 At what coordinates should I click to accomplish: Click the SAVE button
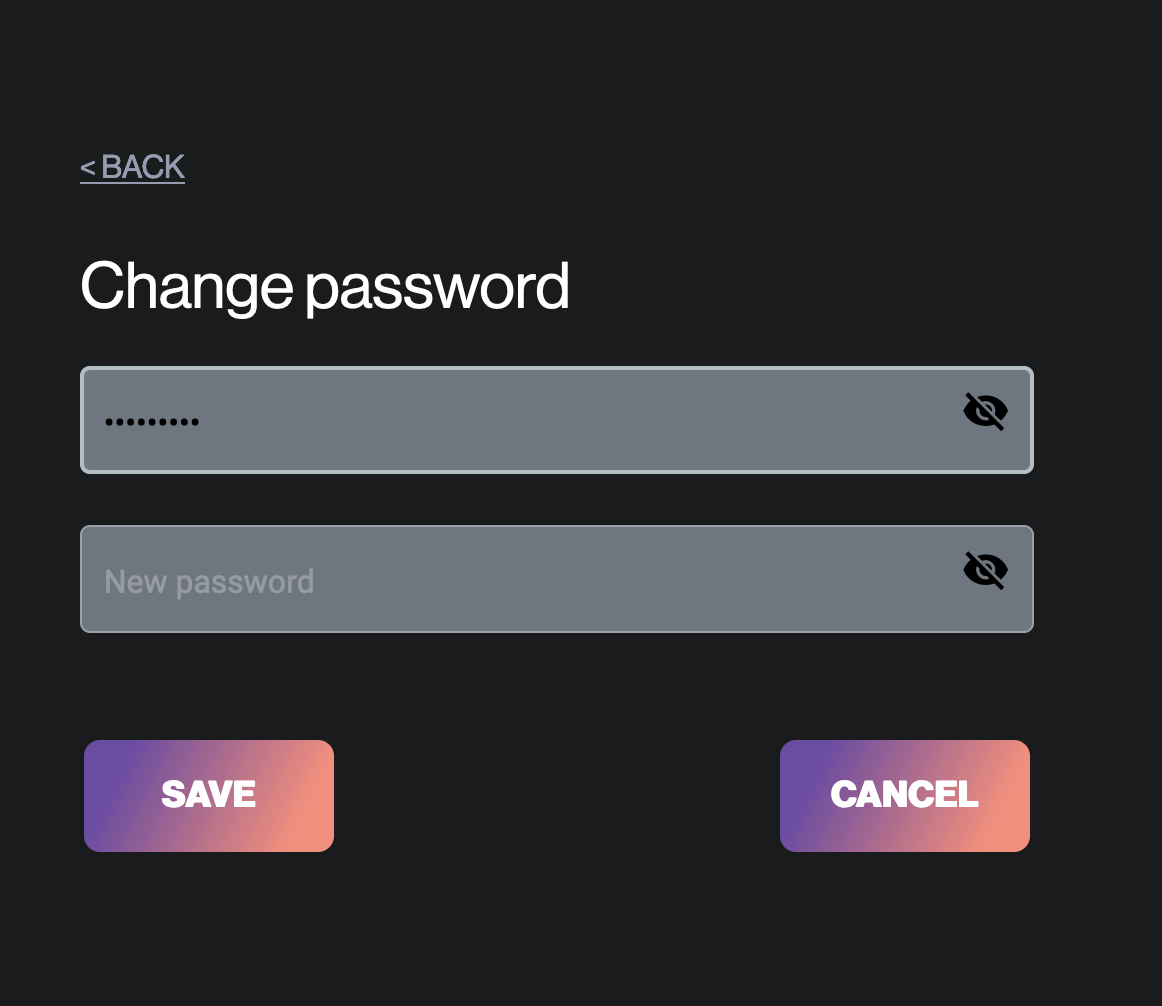click(x=208, y=795)
